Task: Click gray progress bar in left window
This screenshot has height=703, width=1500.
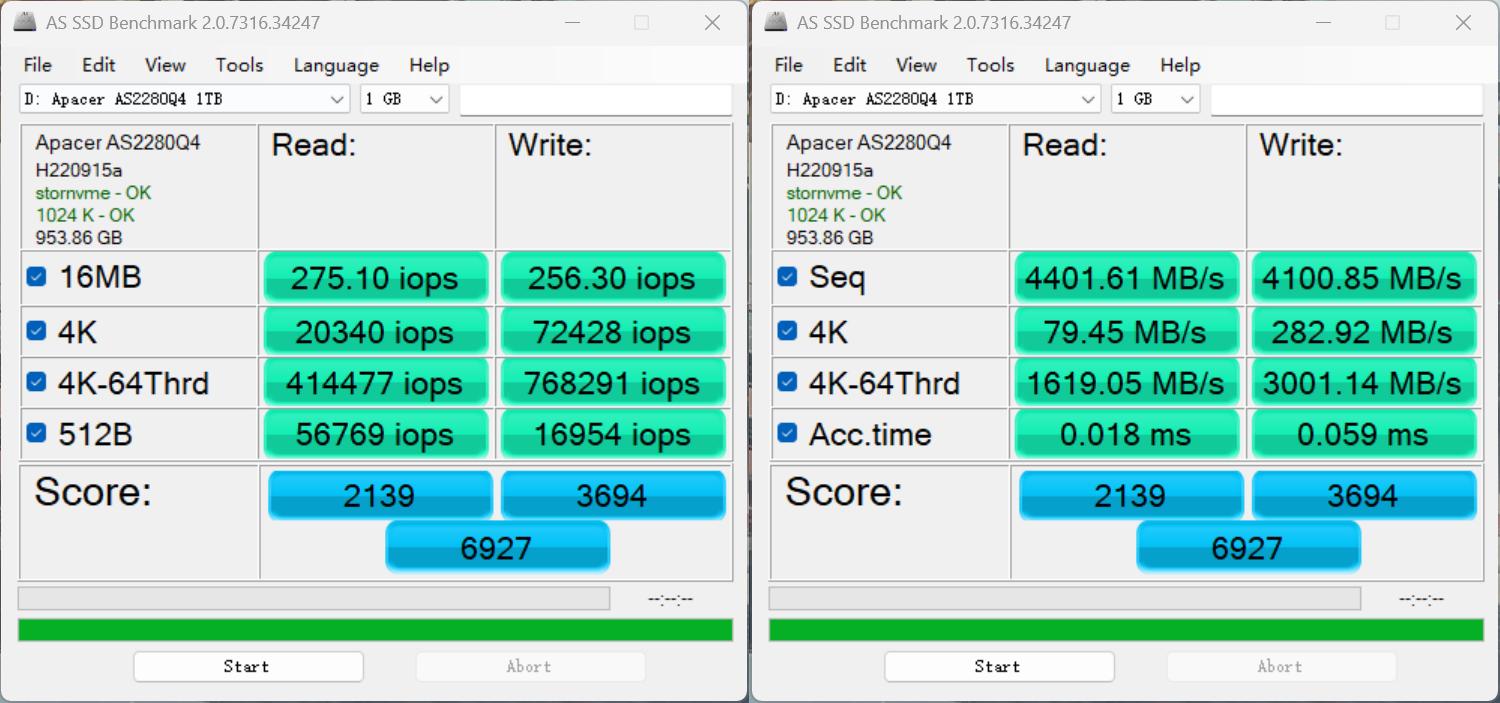Action: click(x=314, y=598)
